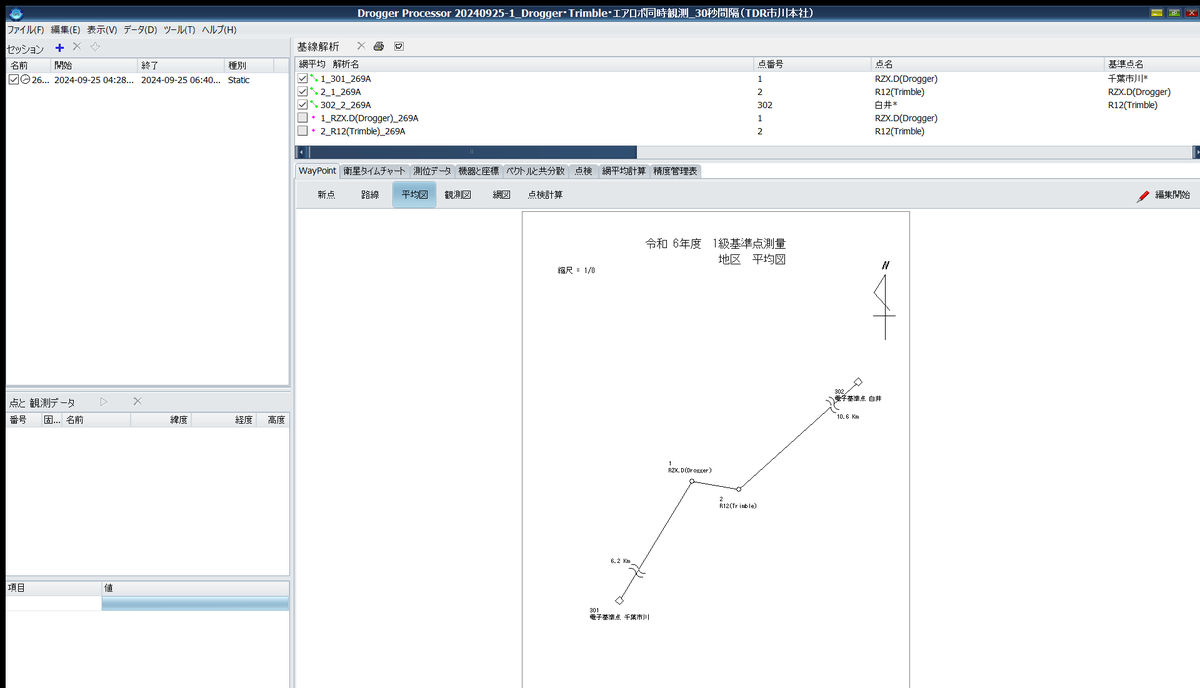Open the 編集(E) menu
The image size is (1200, 688).
click(66, 30)
